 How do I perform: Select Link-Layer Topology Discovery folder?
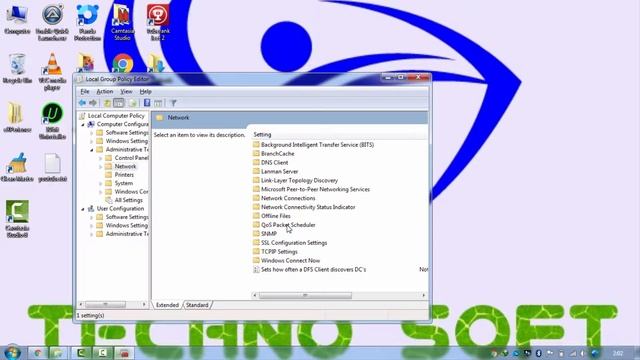click(x=295, y=180)
